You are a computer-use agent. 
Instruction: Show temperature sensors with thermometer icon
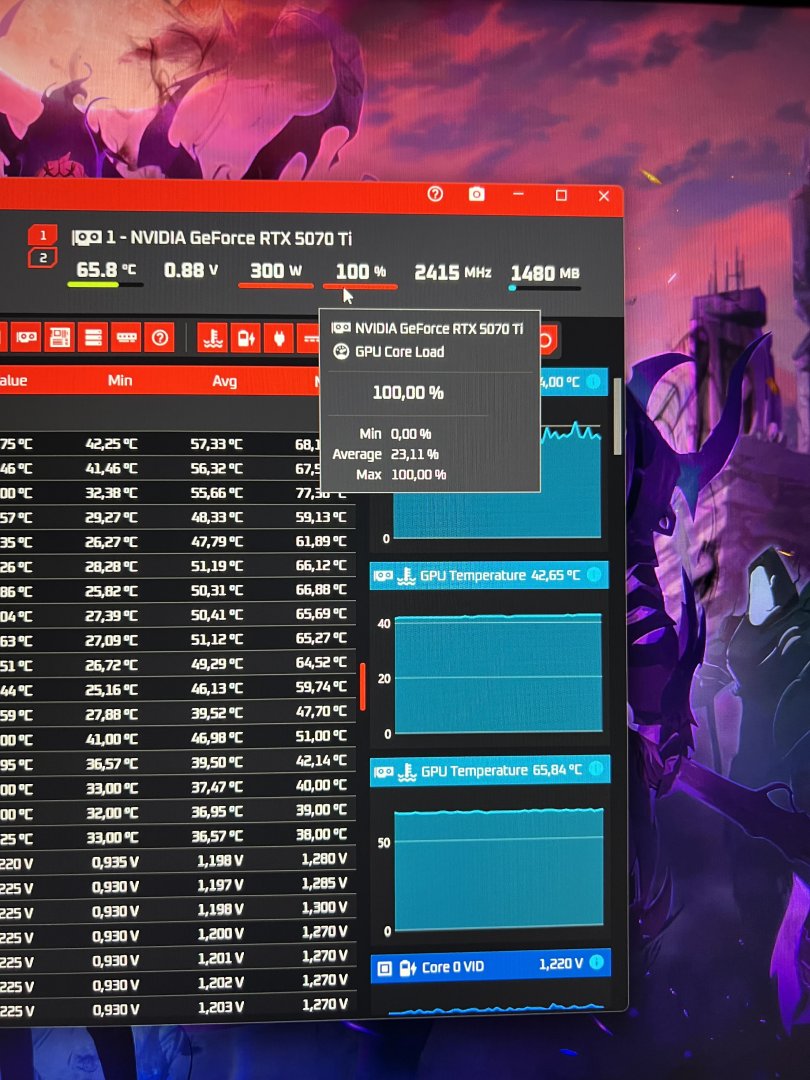click(x=213, y=339)
